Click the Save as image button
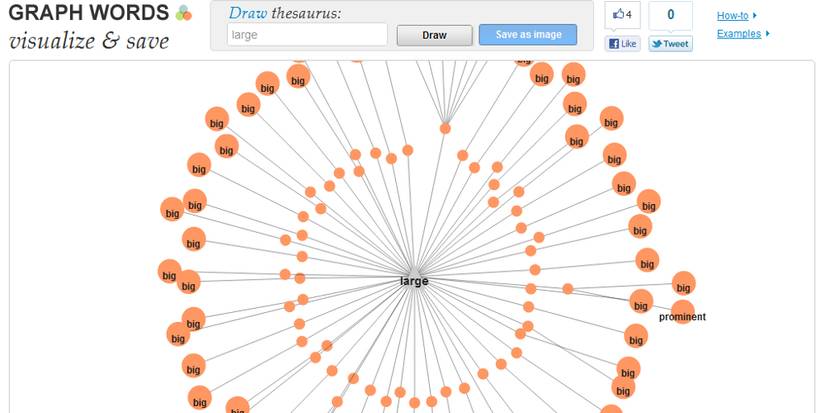Screen dimensions: 825x413 click(528, 35)
